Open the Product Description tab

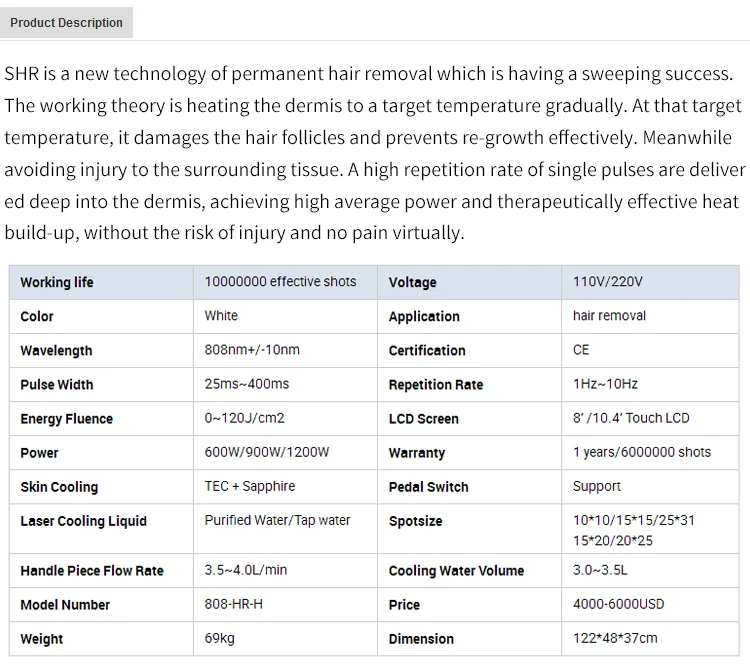tap(66, 22)
